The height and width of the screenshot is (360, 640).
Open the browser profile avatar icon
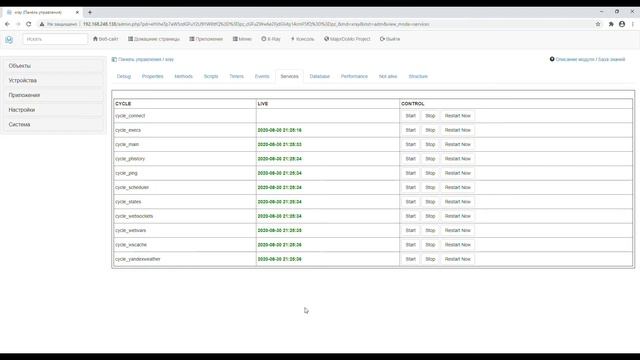pyautogui.click(x=622, y=24)
